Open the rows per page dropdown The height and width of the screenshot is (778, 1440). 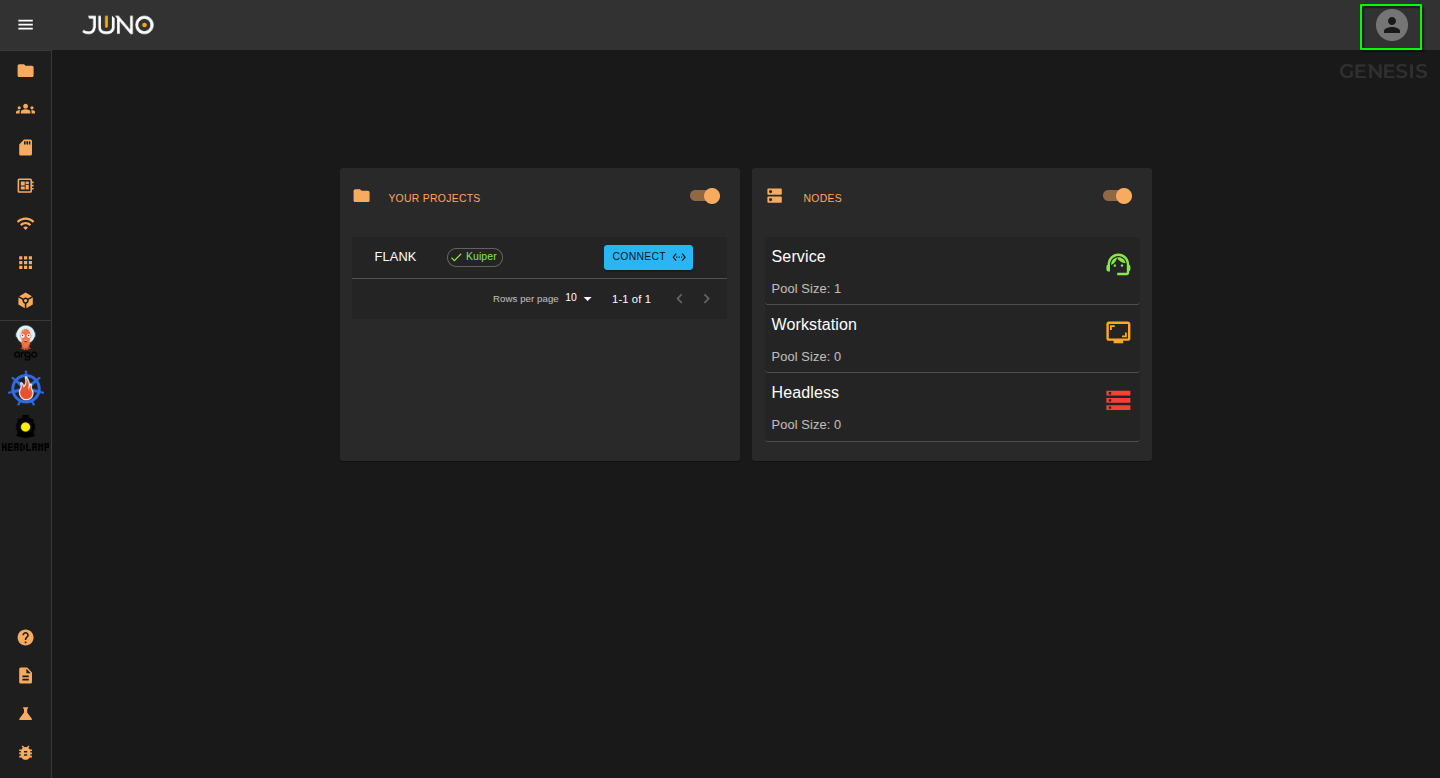click(575, 297)
